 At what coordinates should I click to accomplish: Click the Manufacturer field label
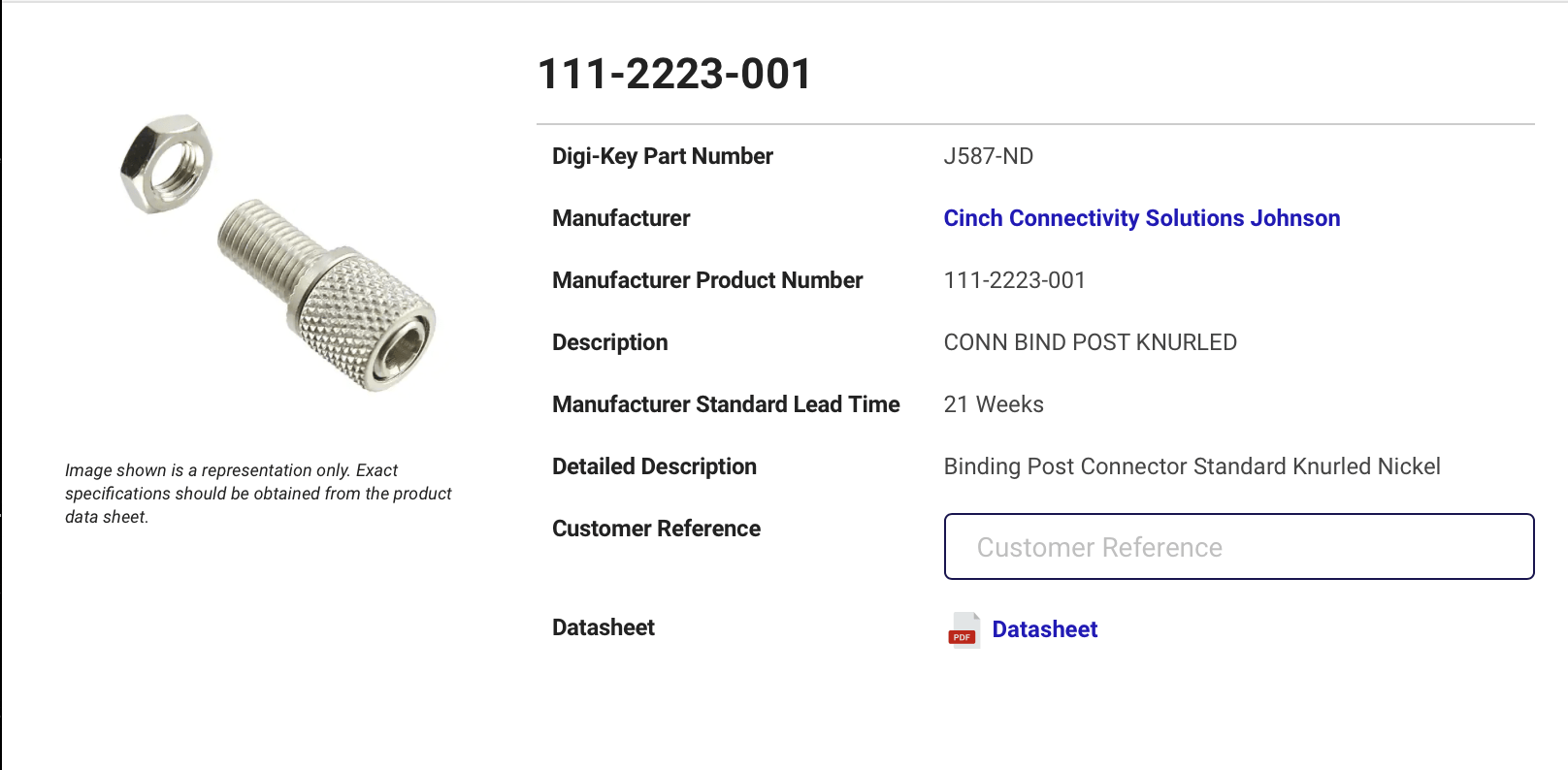[621, 218]
